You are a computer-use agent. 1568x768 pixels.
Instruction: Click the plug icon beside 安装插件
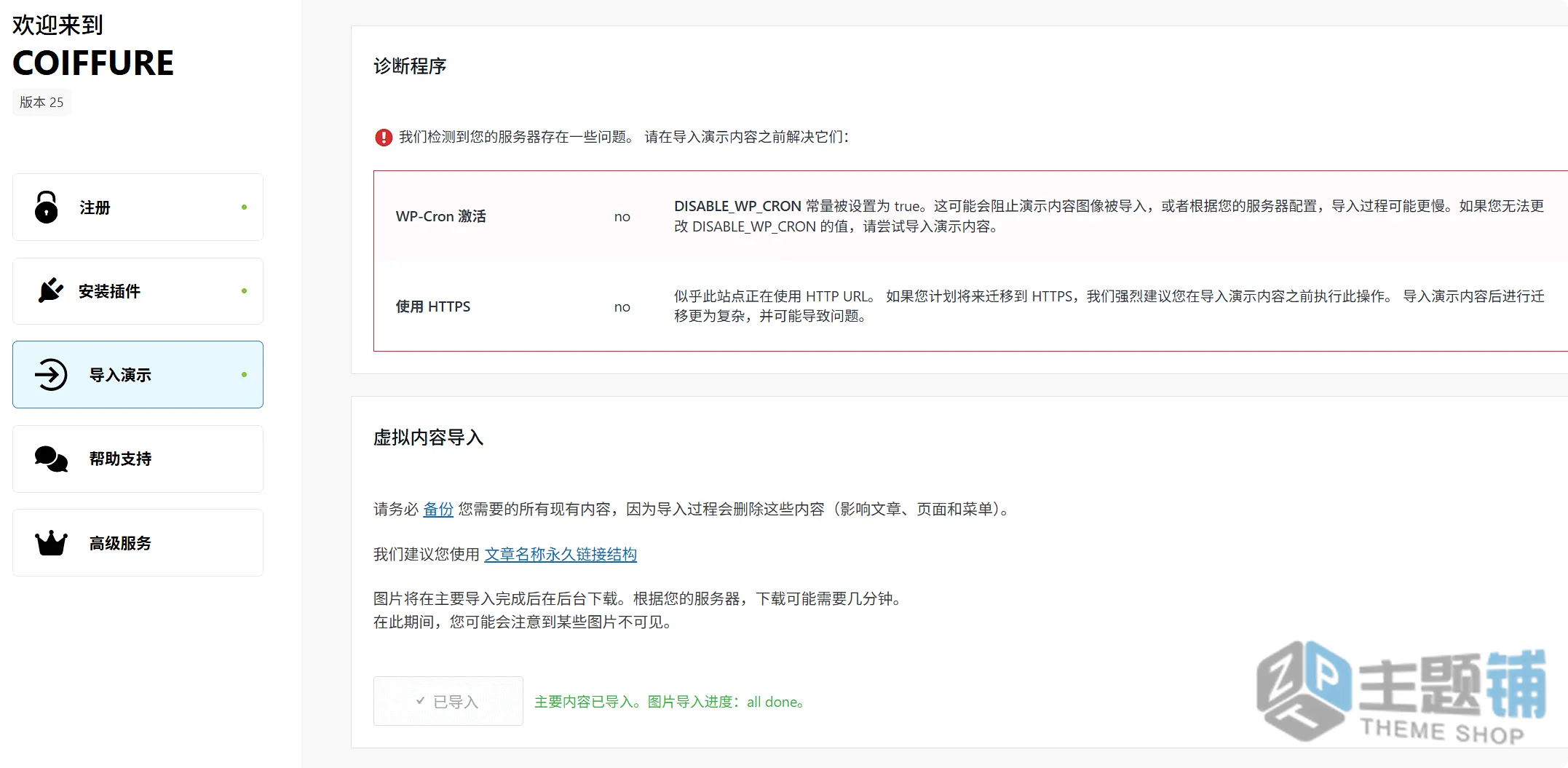pos(50,290)
